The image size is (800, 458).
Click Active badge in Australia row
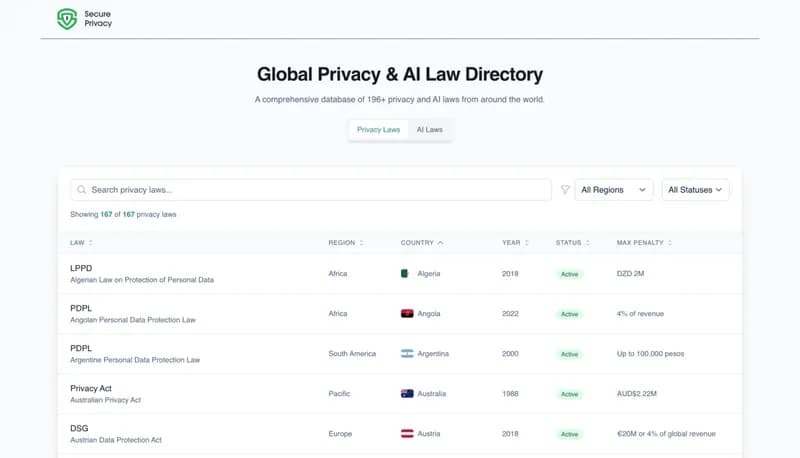569,394
